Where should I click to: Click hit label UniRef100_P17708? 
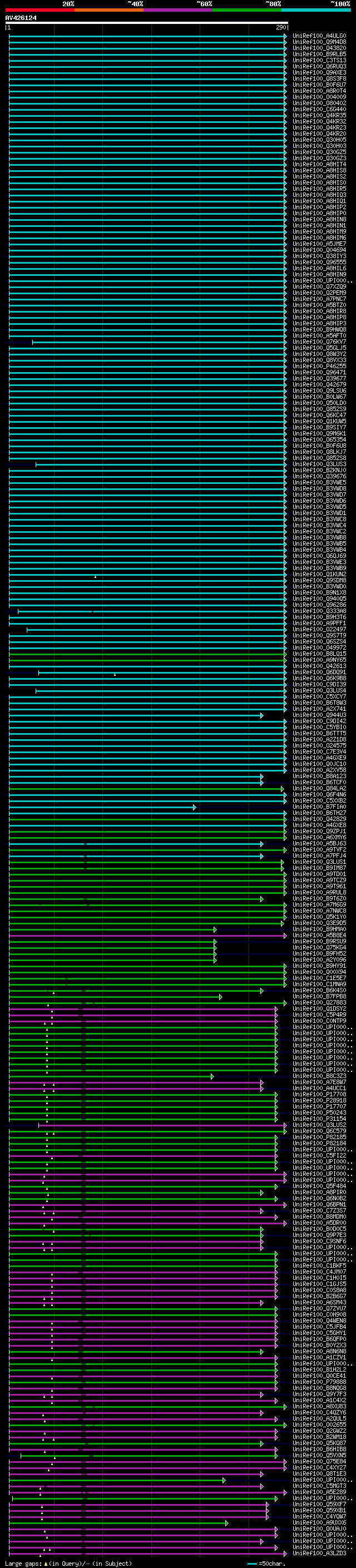pyautogui.click(x=319, y=1095)
